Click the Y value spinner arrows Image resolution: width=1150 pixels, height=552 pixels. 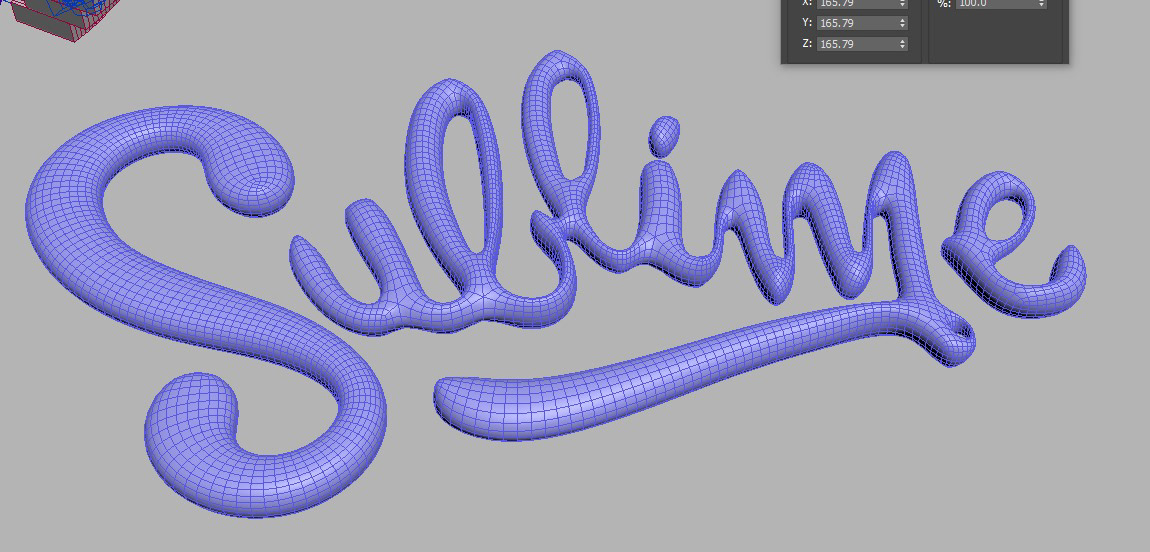click(x=903, y=23)
